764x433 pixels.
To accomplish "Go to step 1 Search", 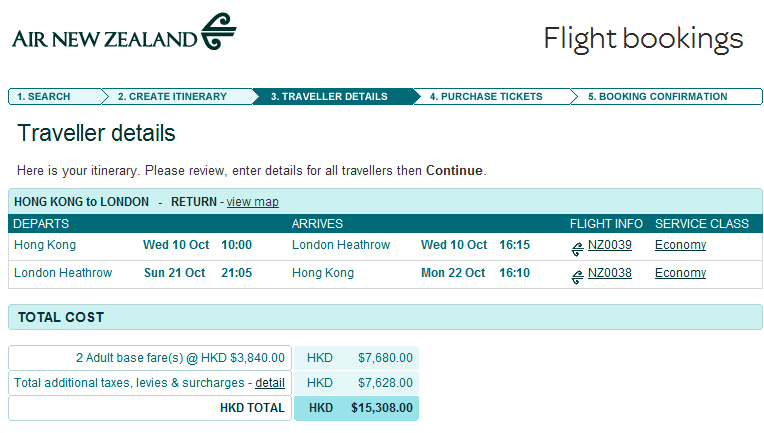I will tap(45, 97).
